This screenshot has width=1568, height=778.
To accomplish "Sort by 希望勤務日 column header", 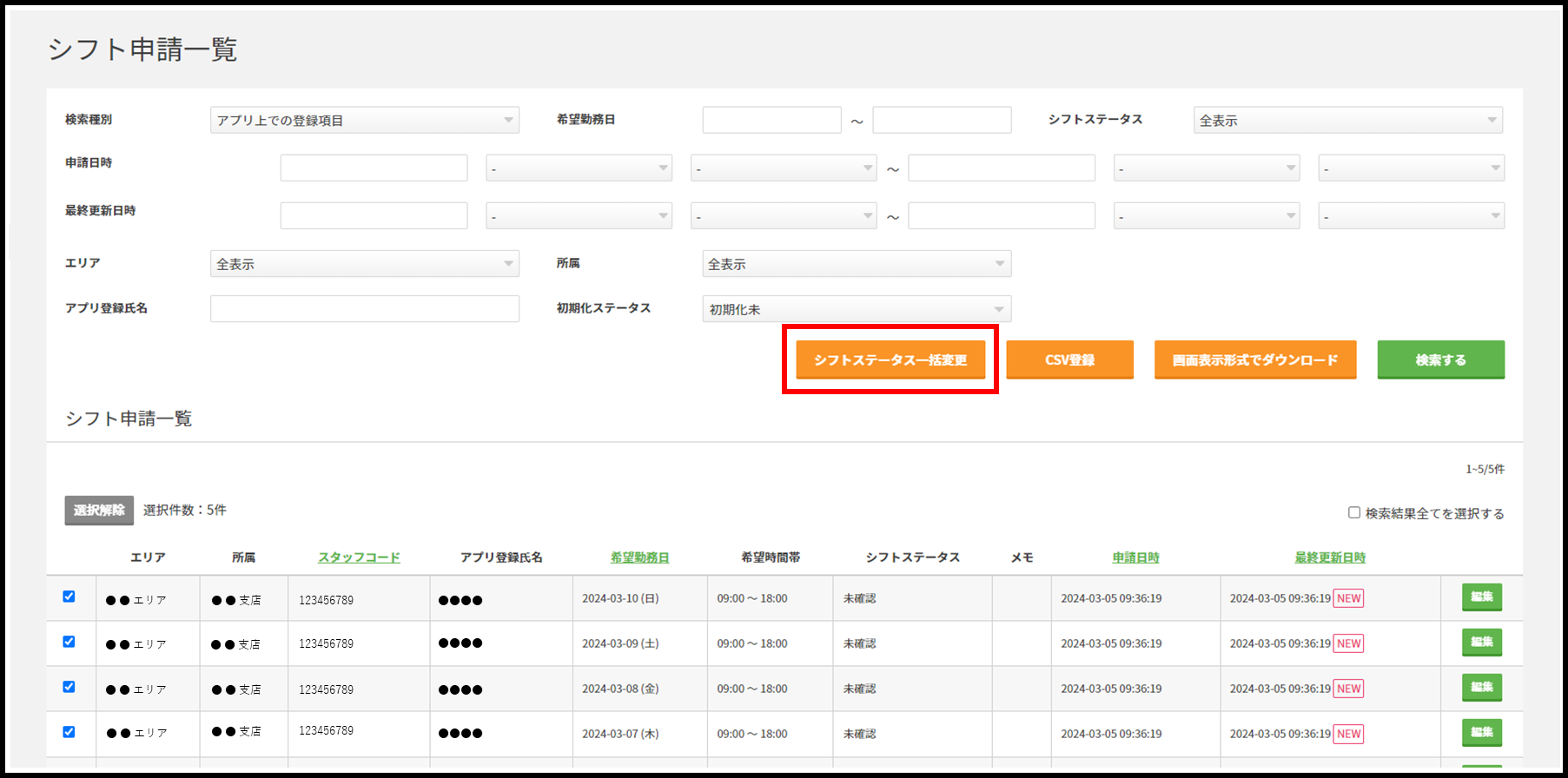I will [x=639, y=557].
